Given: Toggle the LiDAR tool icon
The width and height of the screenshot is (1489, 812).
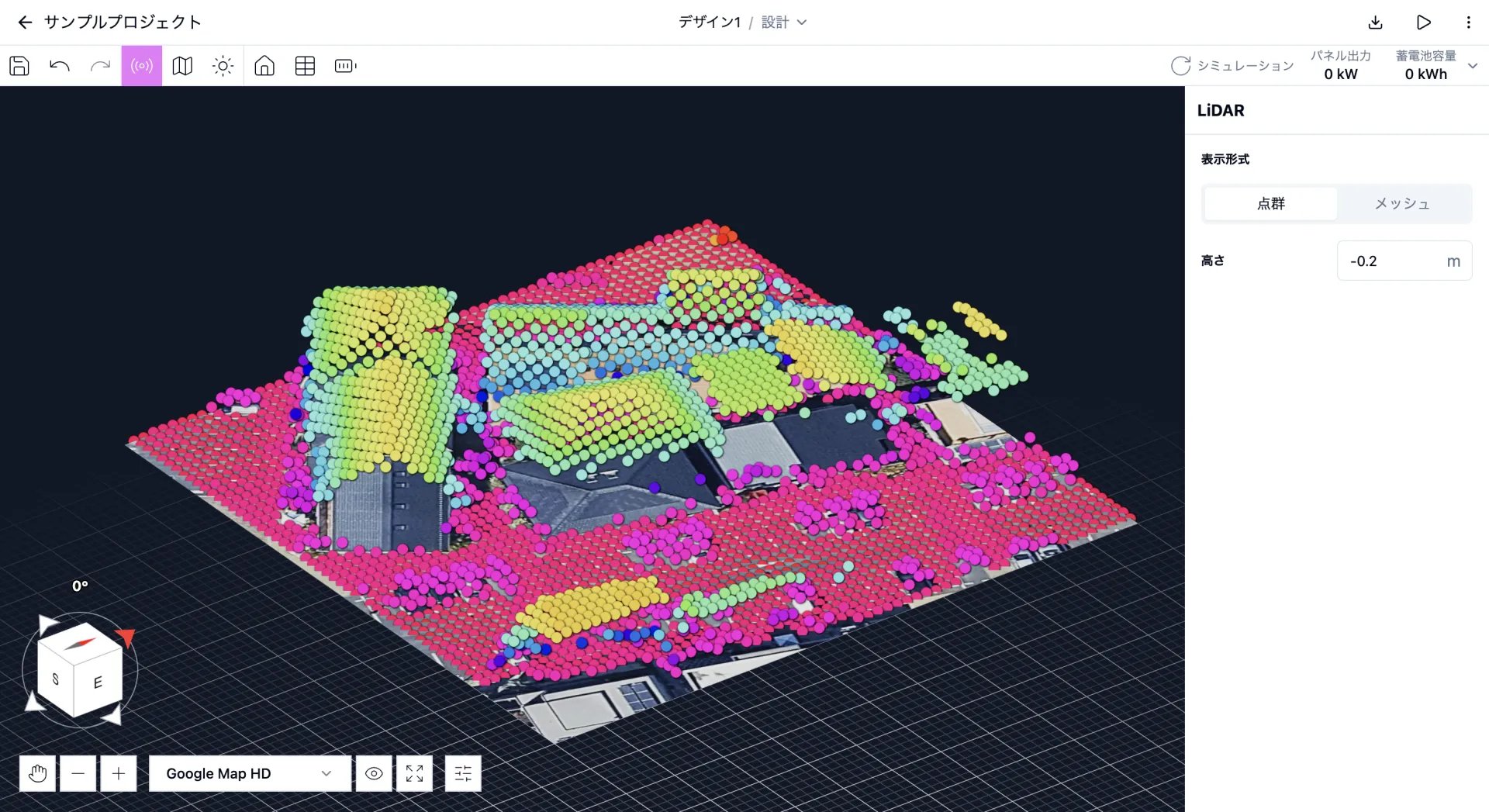Looking at the screenshot, I should coord(142,66).
